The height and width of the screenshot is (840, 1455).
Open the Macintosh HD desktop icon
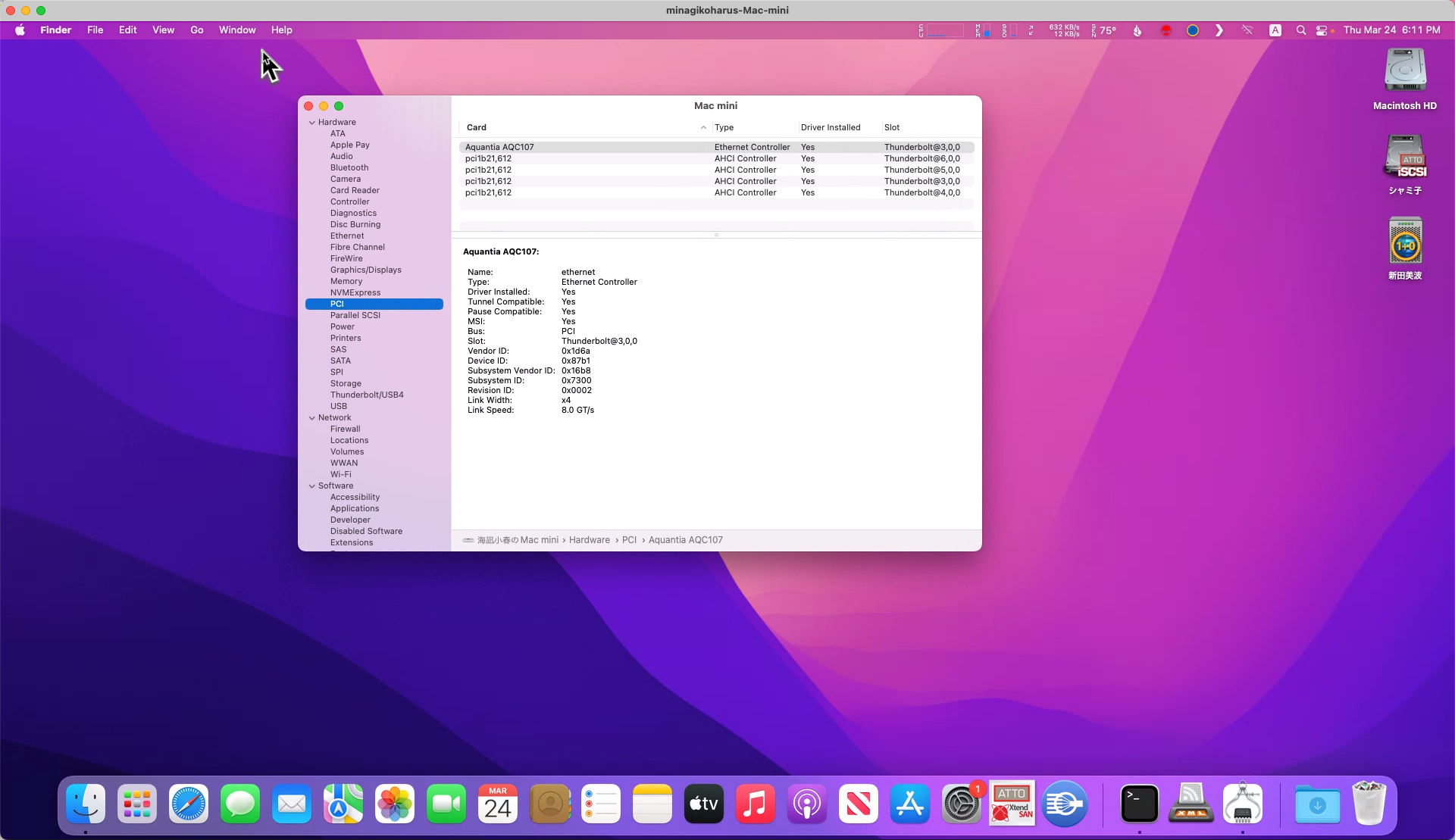(x=1405, y=70)
